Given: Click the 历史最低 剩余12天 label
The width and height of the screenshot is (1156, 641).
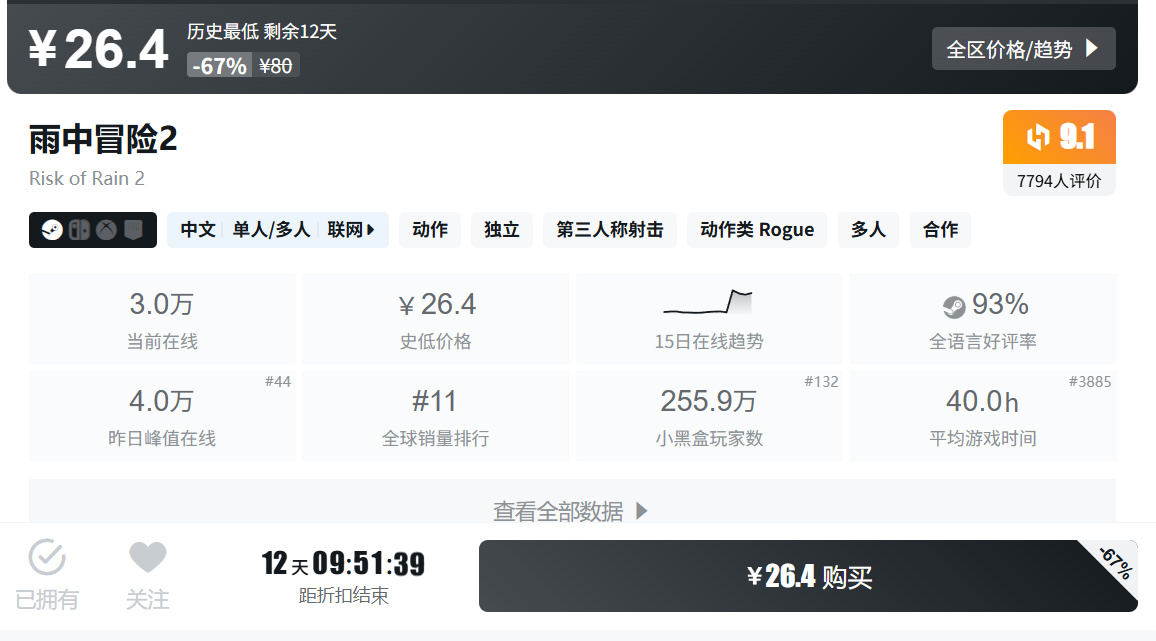Looking at the screenshot, I should coord(262,32).
